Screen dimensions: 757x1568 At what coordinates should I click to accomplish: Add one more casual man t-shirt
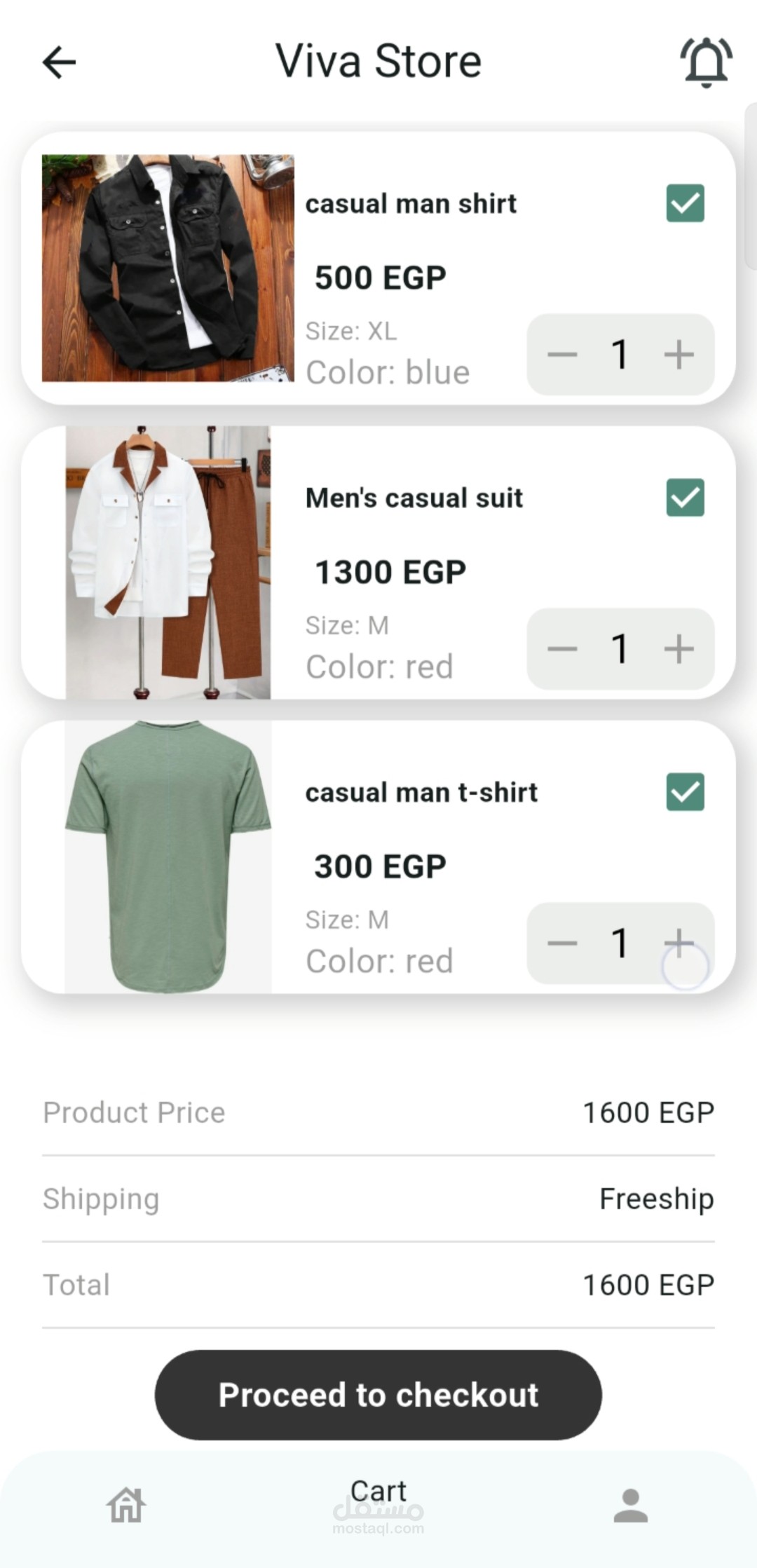[678, 943]
